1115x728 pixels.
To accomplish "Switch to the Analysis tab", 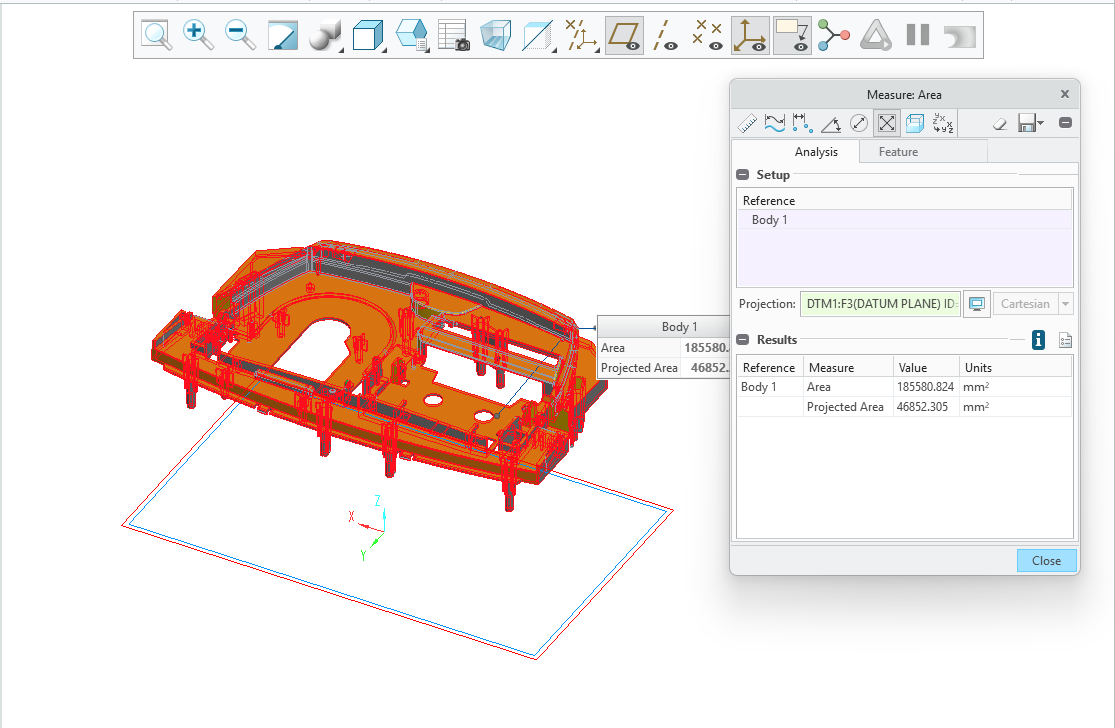I will pyautogui.click(x=816, y=152).
